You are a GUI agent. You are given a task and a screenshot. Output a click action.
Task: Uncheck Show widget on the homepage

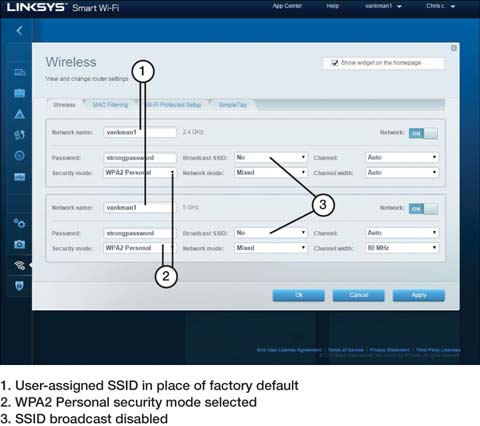(335, 63)
